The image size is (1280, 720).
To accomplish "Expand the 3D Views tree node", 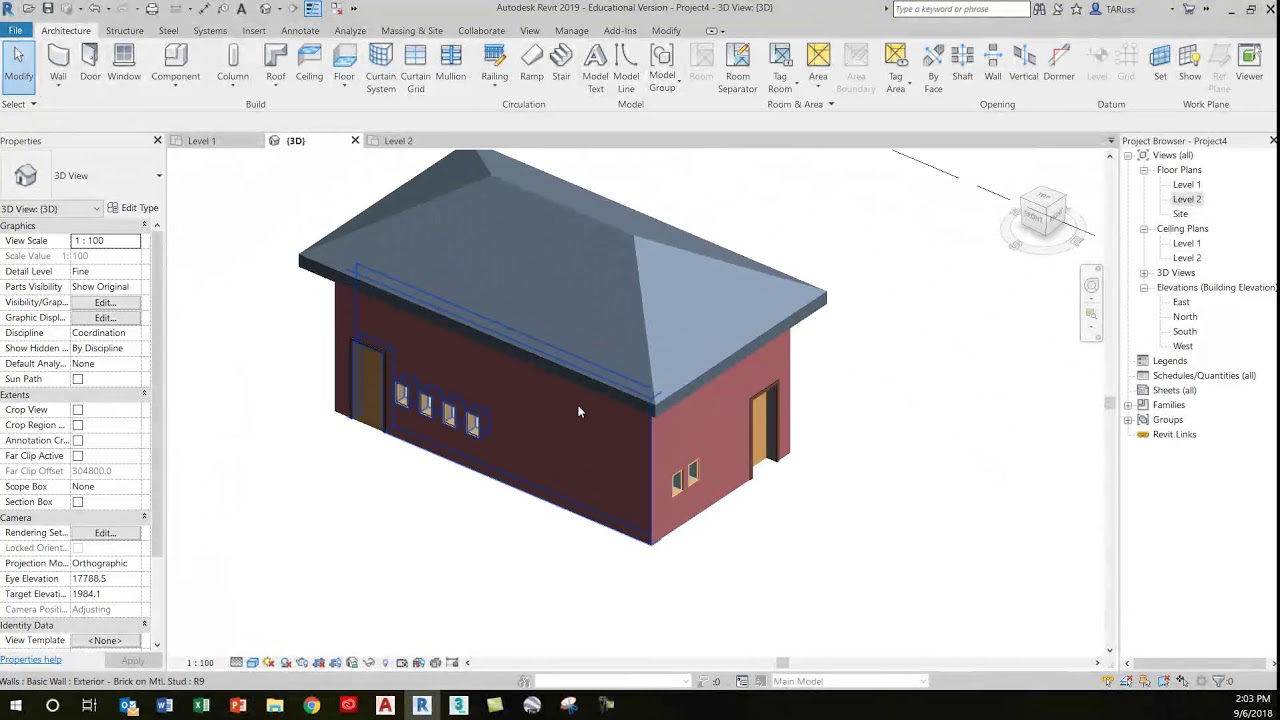I will pyautogui.click(x=1144, y=273).
